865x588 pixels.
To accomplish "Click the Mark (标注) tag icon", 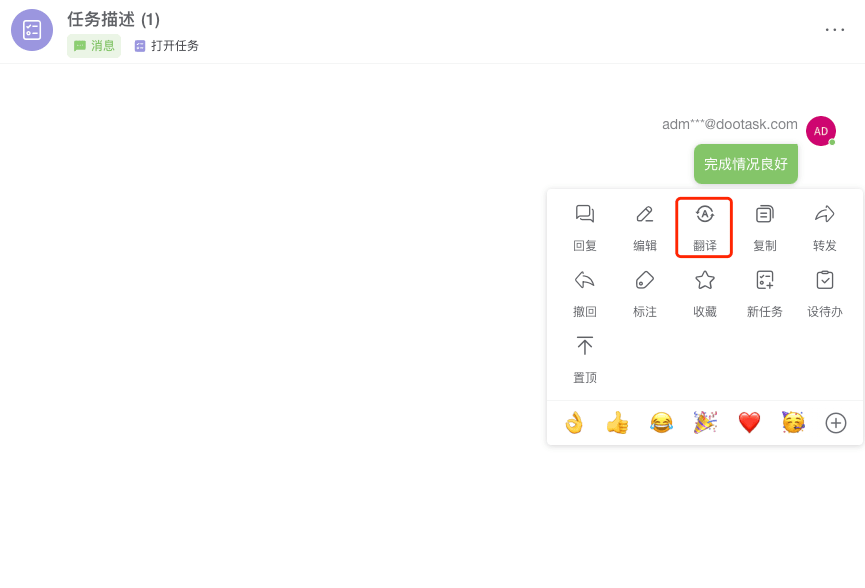I will pos(644,280).
